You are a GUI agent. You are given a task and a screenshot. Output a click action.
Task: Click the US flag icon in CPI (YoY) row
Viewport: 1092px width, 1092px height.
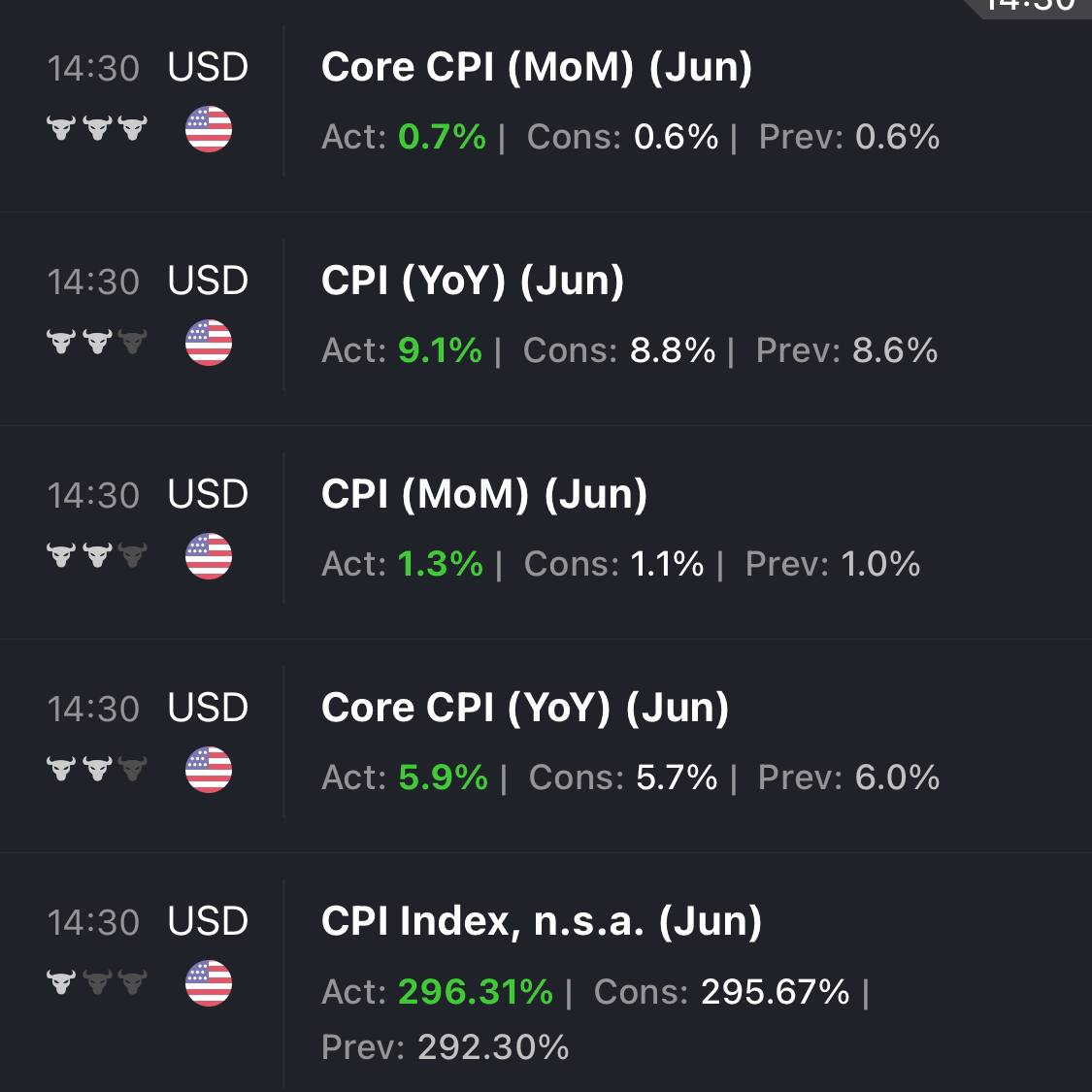pyautogui.click(x=209, y=343)
